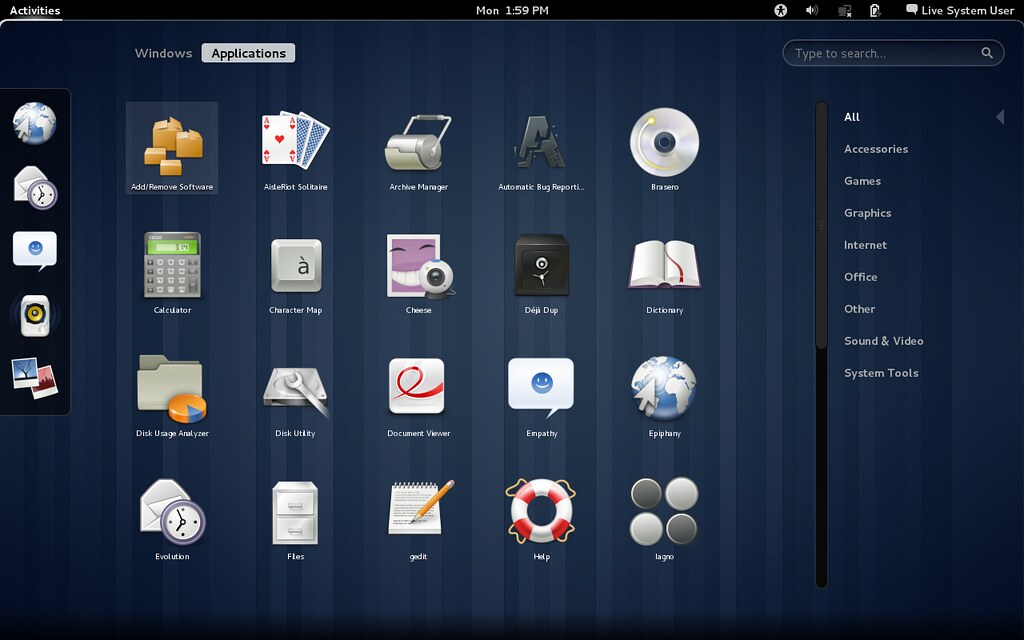The height and width of the screenshot is (640, 1024).
Task: Open the Live System User menu
Action: (x=960, y=10)
